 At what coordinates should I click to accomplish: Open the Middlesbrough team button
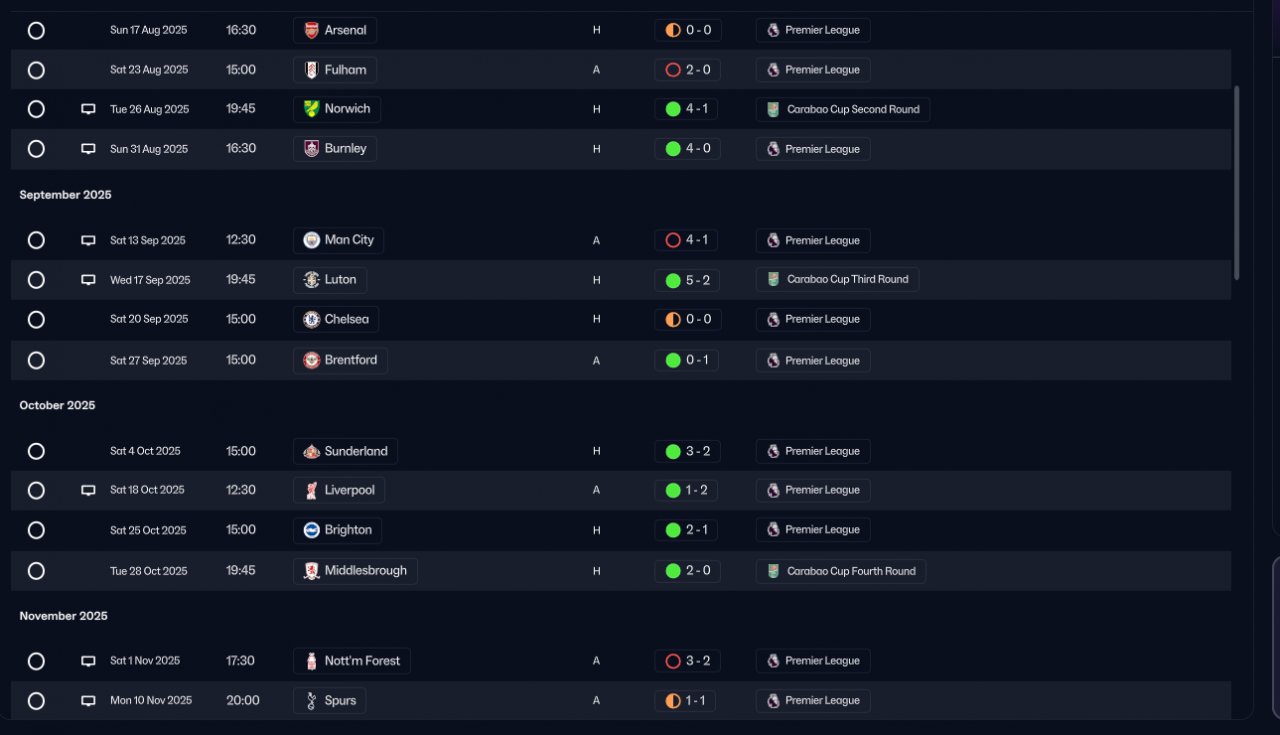click(x=355, y=571)
